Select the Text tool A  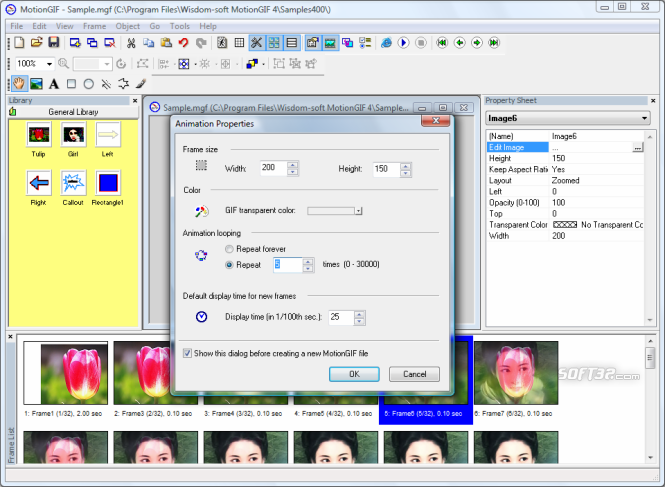[x=53, y=84]
